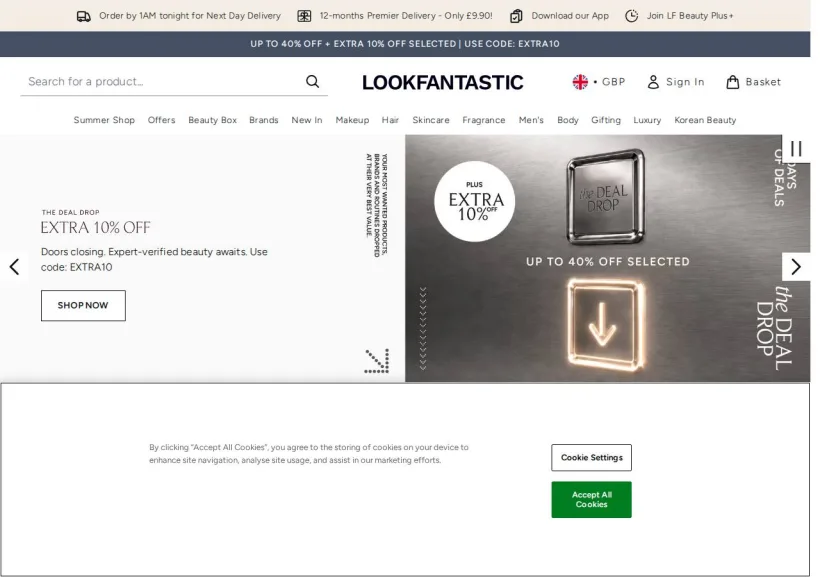Click the Sign In person icon
The height and width of the screenshot is (577, 820).
click(653, 82)
